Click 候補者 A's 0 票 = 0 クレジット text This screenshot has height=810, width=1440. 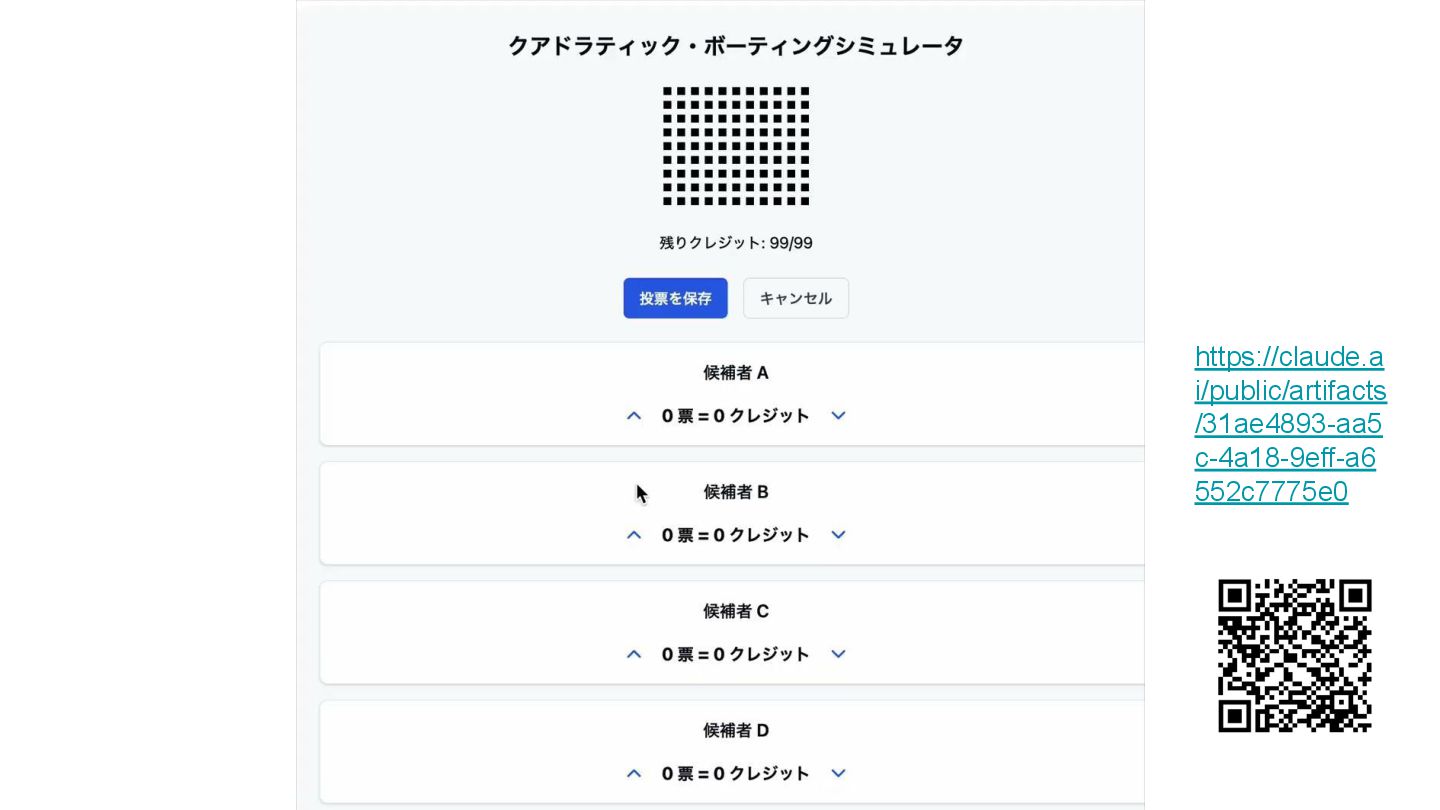[x=736, y=416]
